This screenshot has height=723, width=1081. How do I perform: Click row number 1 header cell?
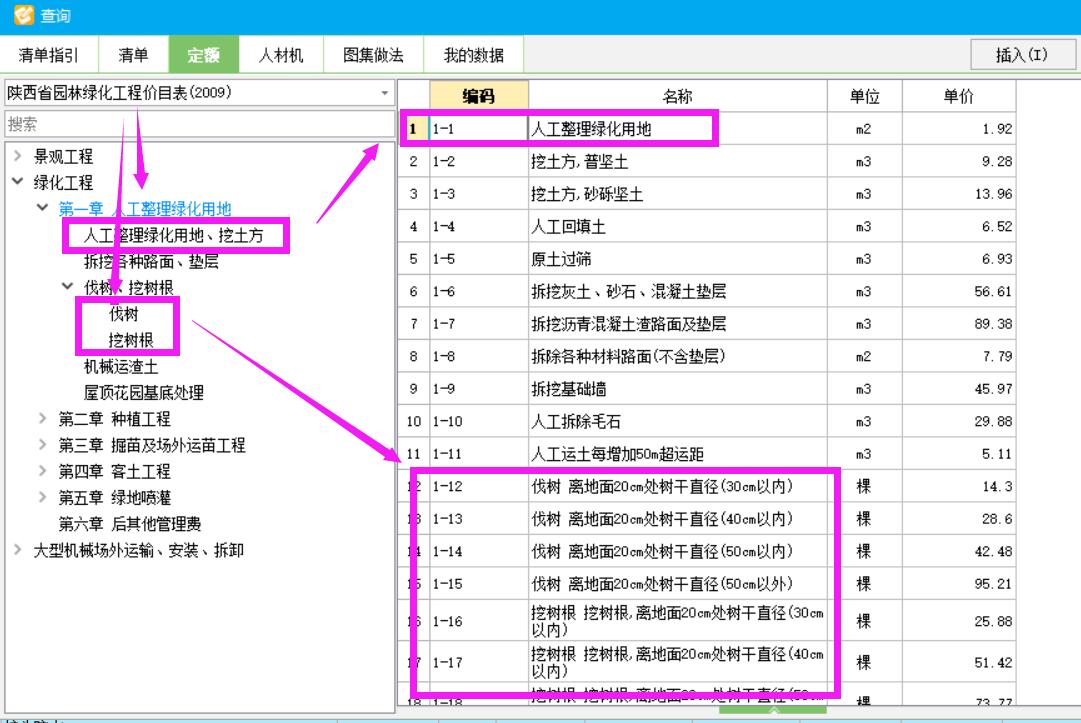tap(414, 129)
